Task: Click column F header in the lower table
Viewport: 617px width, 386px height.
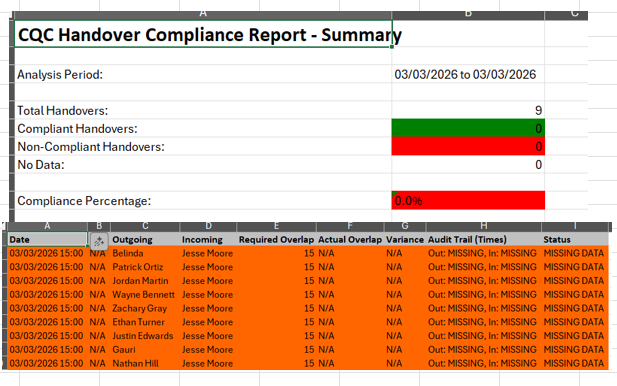Action: click(x=350, y=226)
